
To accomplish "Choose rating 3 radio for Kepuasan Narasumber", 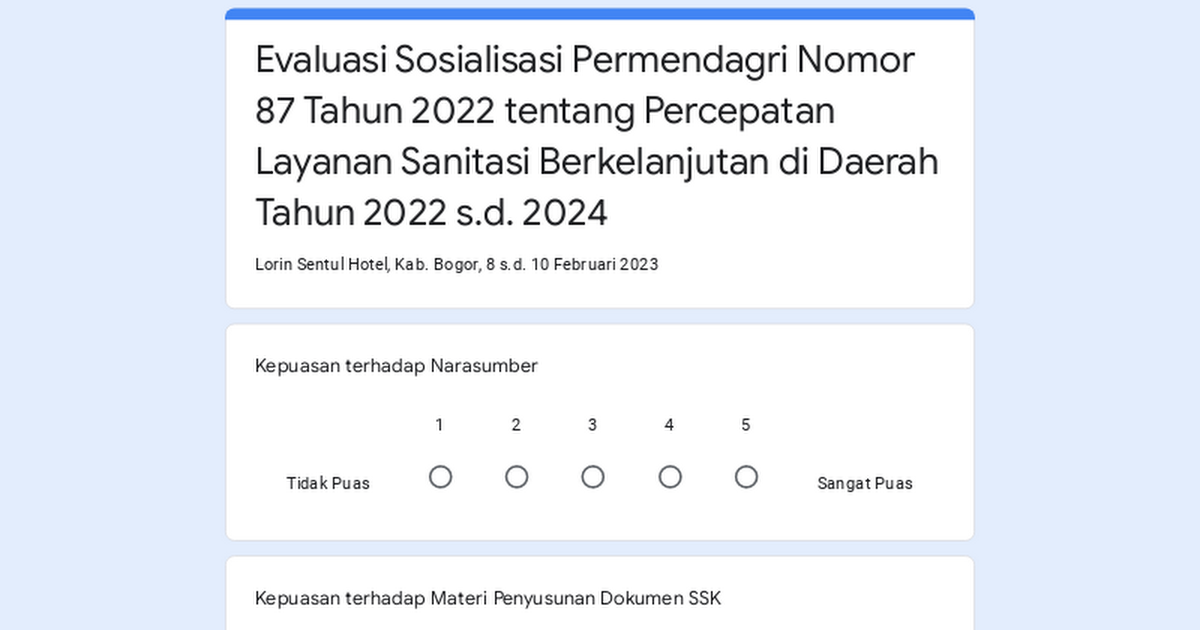I will (x=593, y=477).
